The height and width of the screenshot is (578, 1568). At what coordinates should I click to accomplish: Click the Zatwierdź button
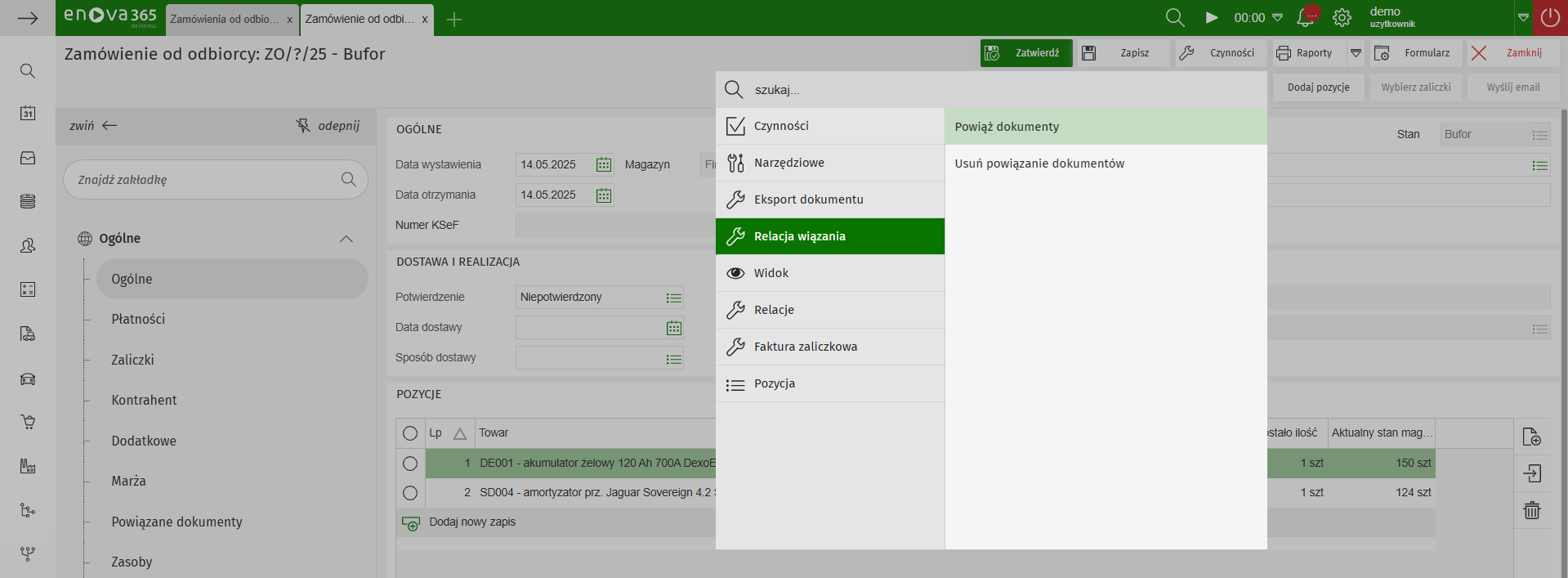[x=1026, y=53]
